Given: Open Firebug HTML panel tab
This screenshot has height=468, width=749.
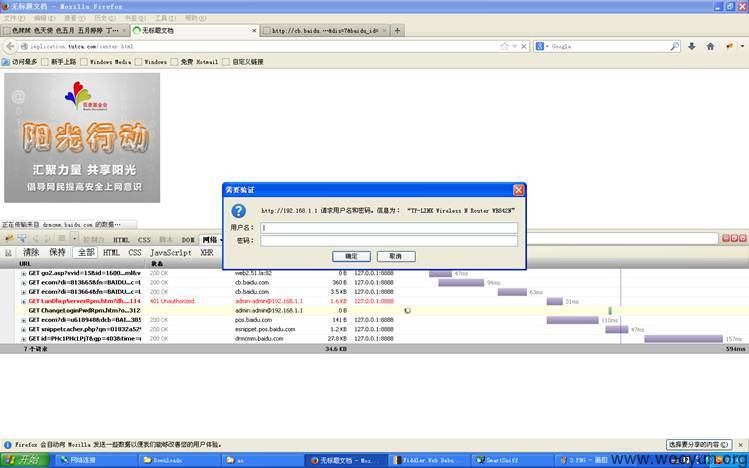Looking at the screenshot, I should pos(121,240).
